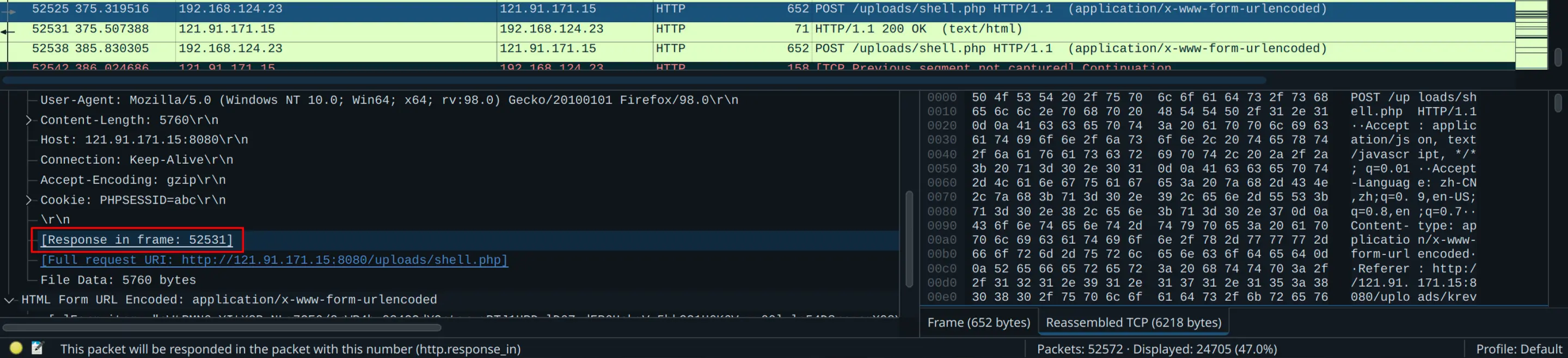Viewport: 1568px width, 358px height.
Task: Expand the Cookie PHPSESSID field
Action: coord(29,200)
